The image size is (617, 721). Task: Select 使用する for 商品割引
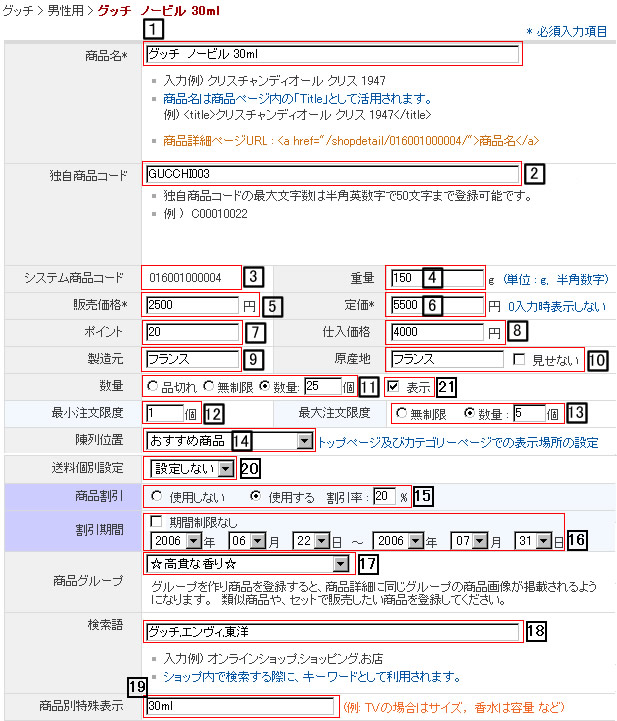256,496
